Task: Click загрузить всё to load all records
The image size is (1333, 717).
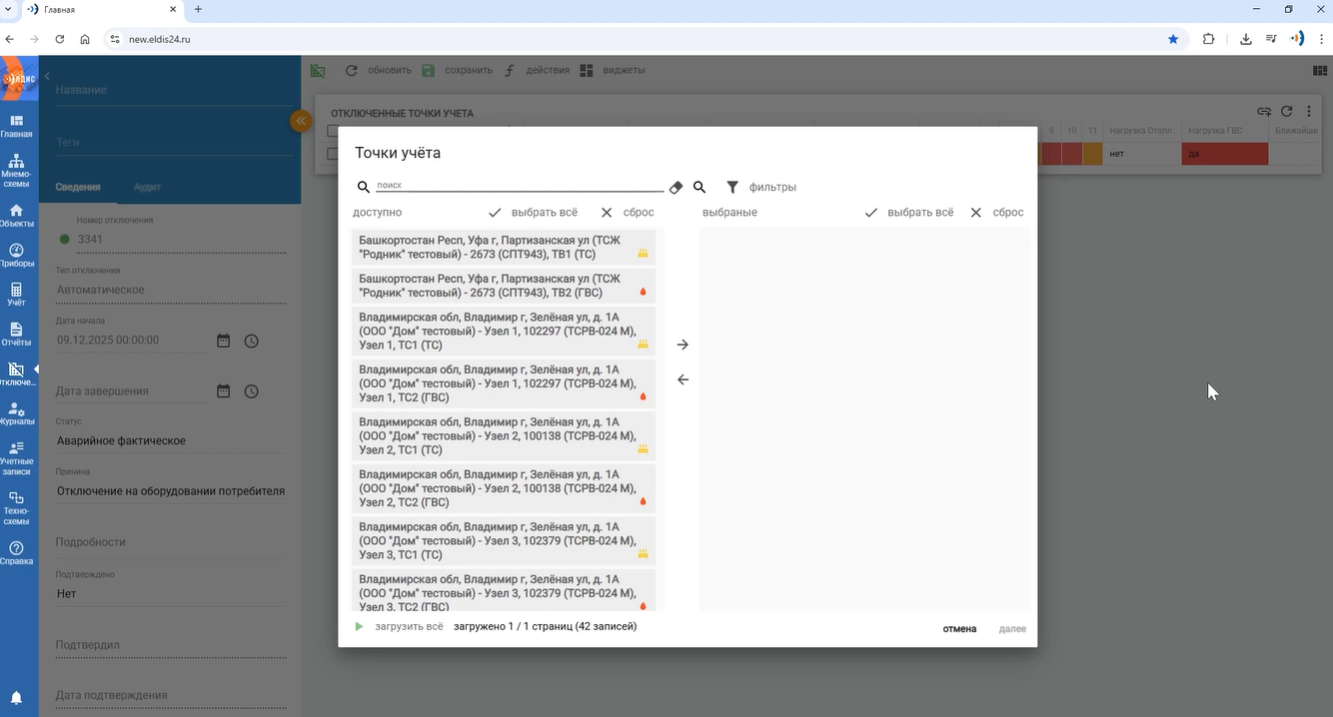Action: [399, 627]
